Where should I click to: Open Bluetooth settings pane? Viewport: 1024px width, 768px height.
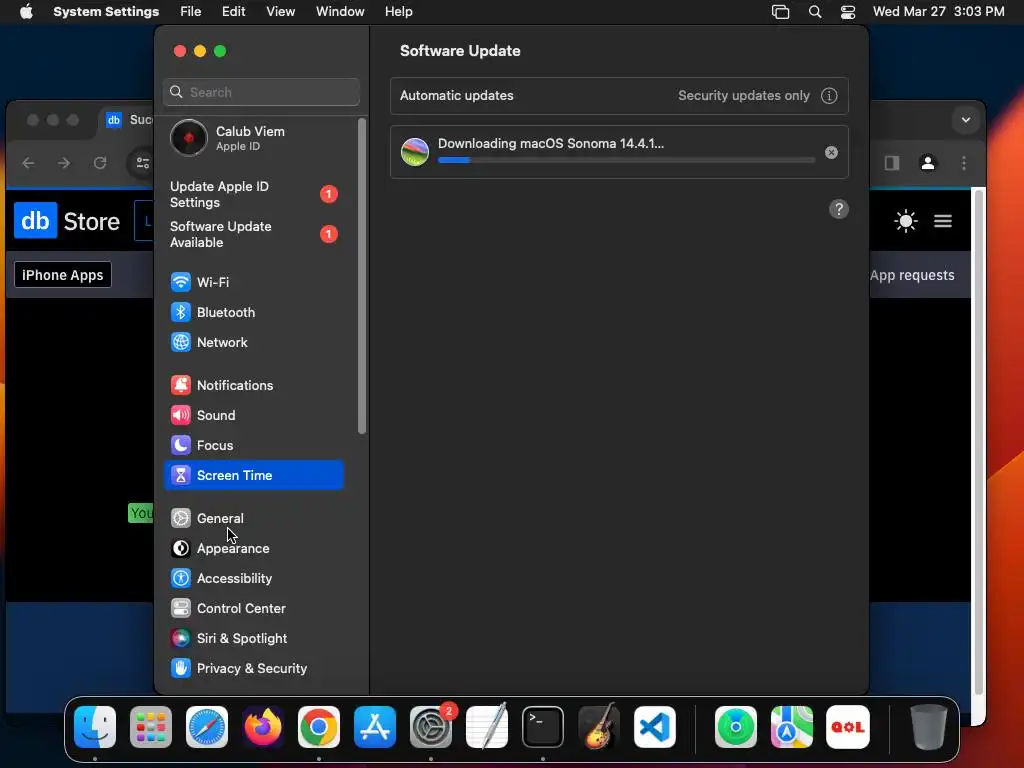tap(253, 312)
